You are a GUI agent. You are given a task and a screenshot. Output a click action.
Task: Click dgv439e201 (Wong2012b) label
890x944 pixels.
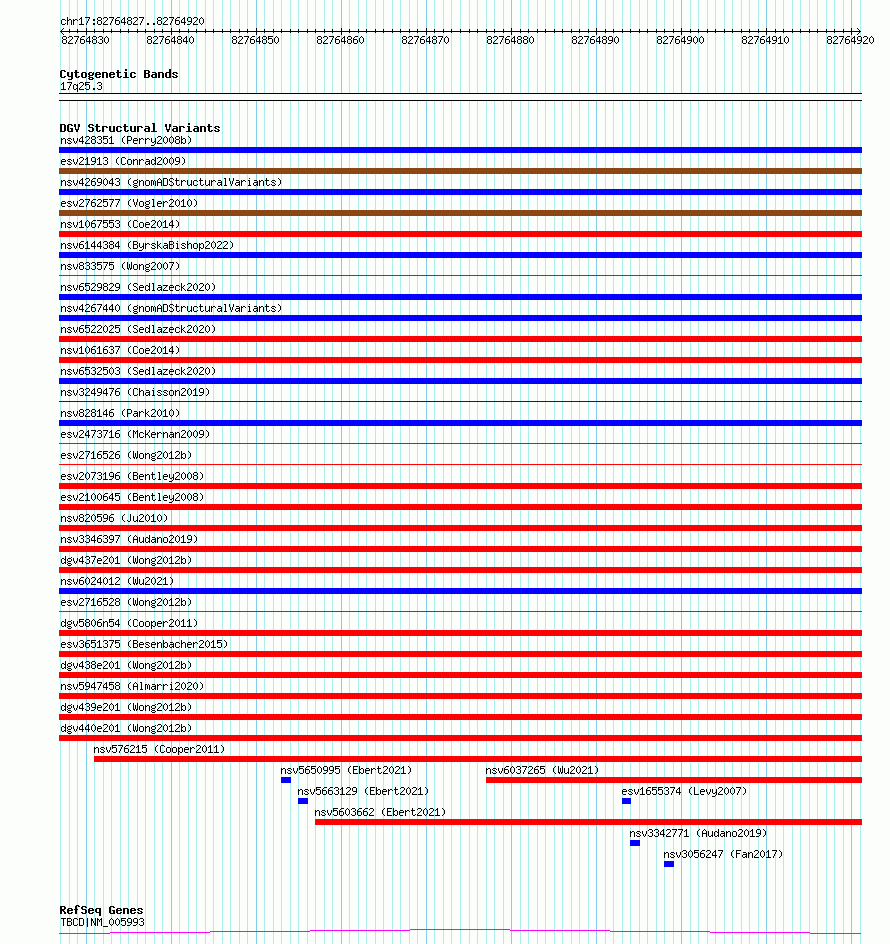pos(126,707)
